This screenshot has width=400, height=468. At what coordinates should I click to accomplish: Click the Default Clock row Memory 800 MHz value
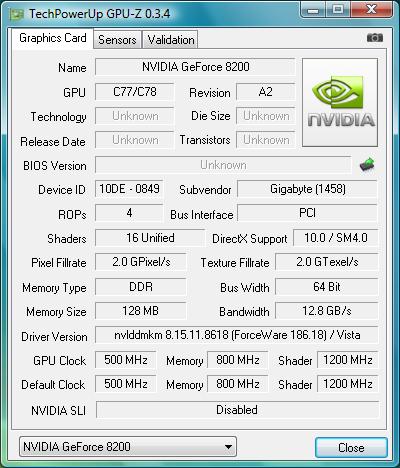(238, 384)
